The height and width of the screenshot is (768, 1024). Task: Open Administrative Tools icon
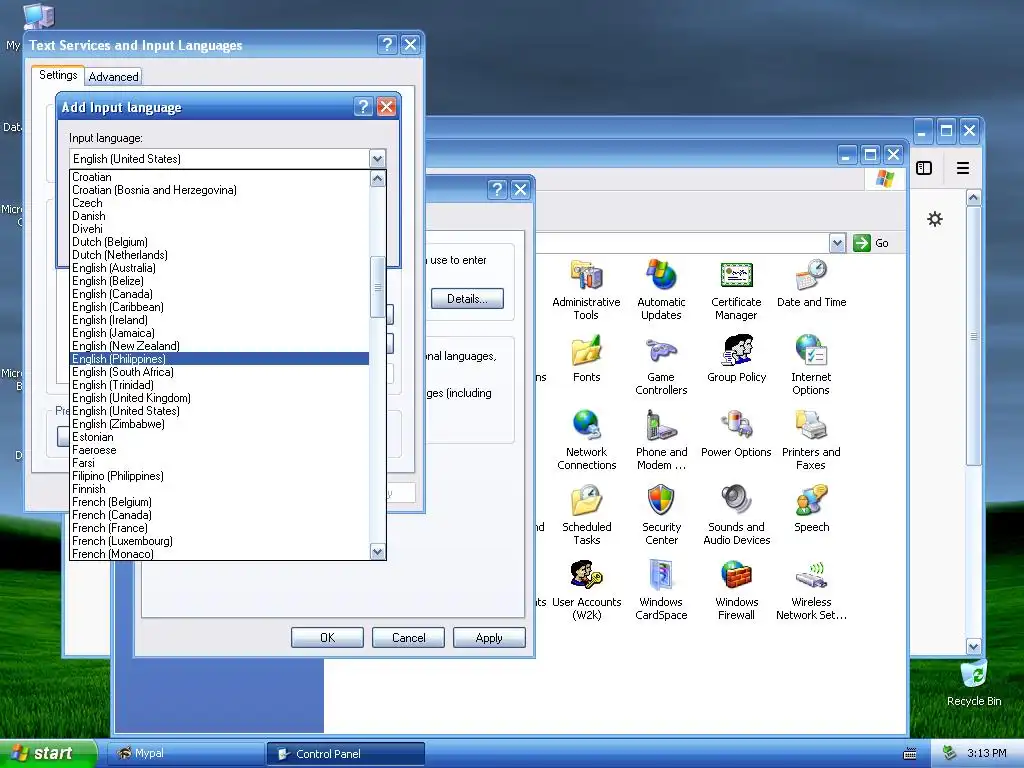586,291
